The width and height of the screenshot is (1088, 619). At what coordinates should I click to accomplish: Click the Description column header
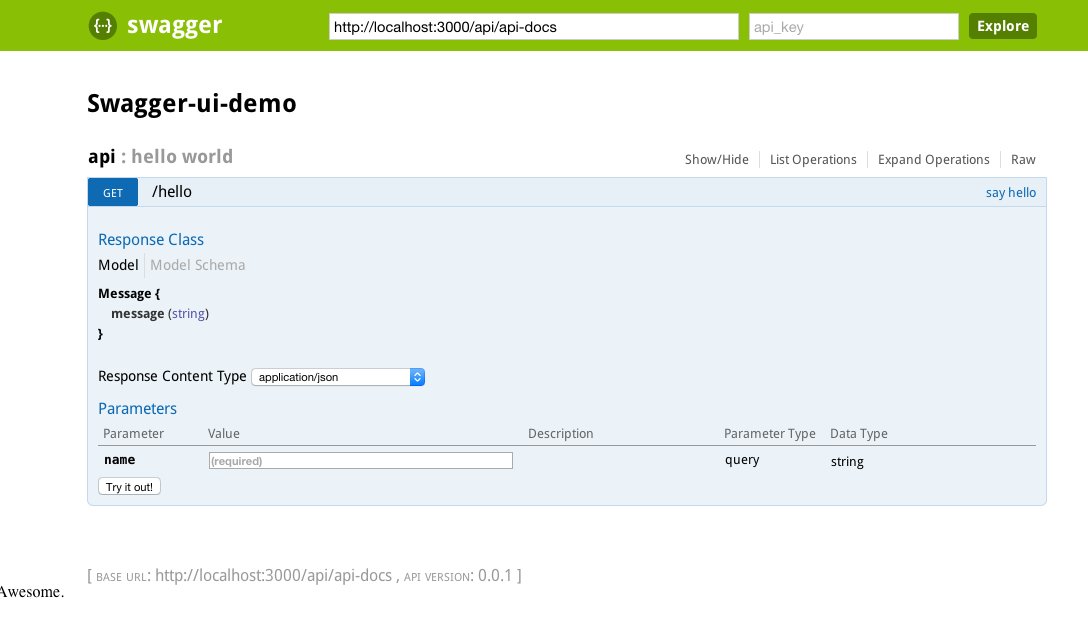pyautogui.click(x=561, y=434)
